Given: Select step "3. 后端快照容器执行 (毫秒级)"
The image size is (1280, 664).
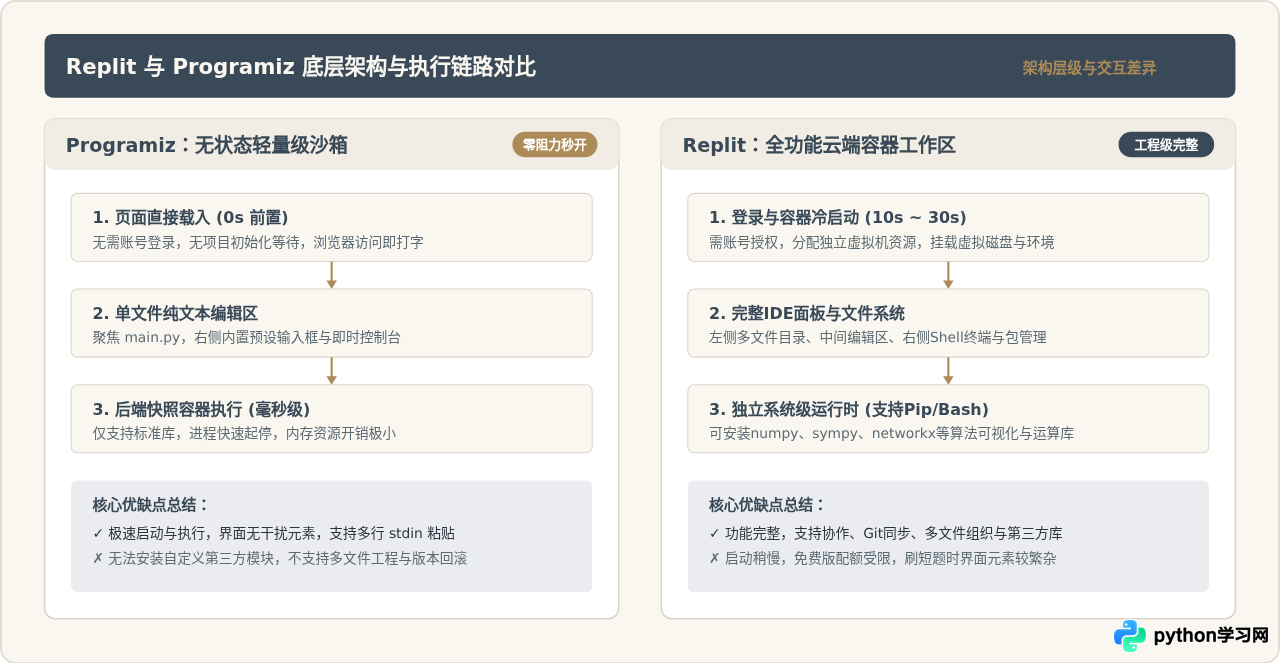Looking at the screenshot, I should tap(331, 419).
